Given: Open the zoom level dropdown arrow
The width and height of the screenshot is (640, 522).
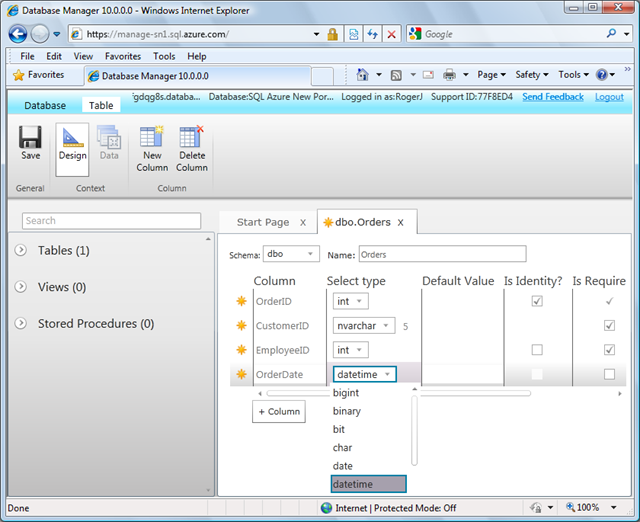Looking at the screenshot, I should pyautogui.click(x=613, y=508).
